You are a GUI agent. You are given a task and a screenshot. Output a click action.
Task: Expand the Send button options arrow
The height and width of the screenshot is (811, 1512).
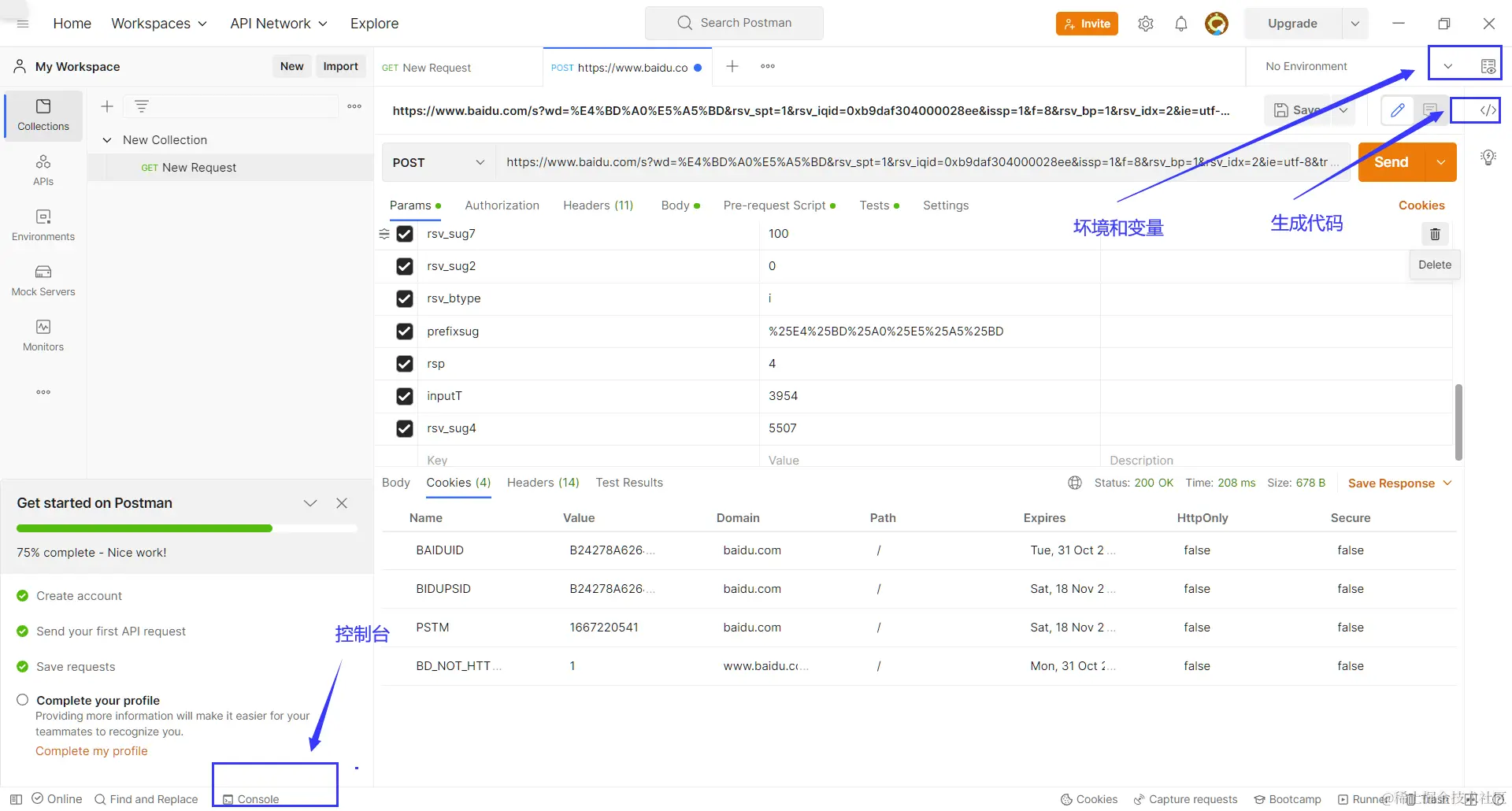1441,162
